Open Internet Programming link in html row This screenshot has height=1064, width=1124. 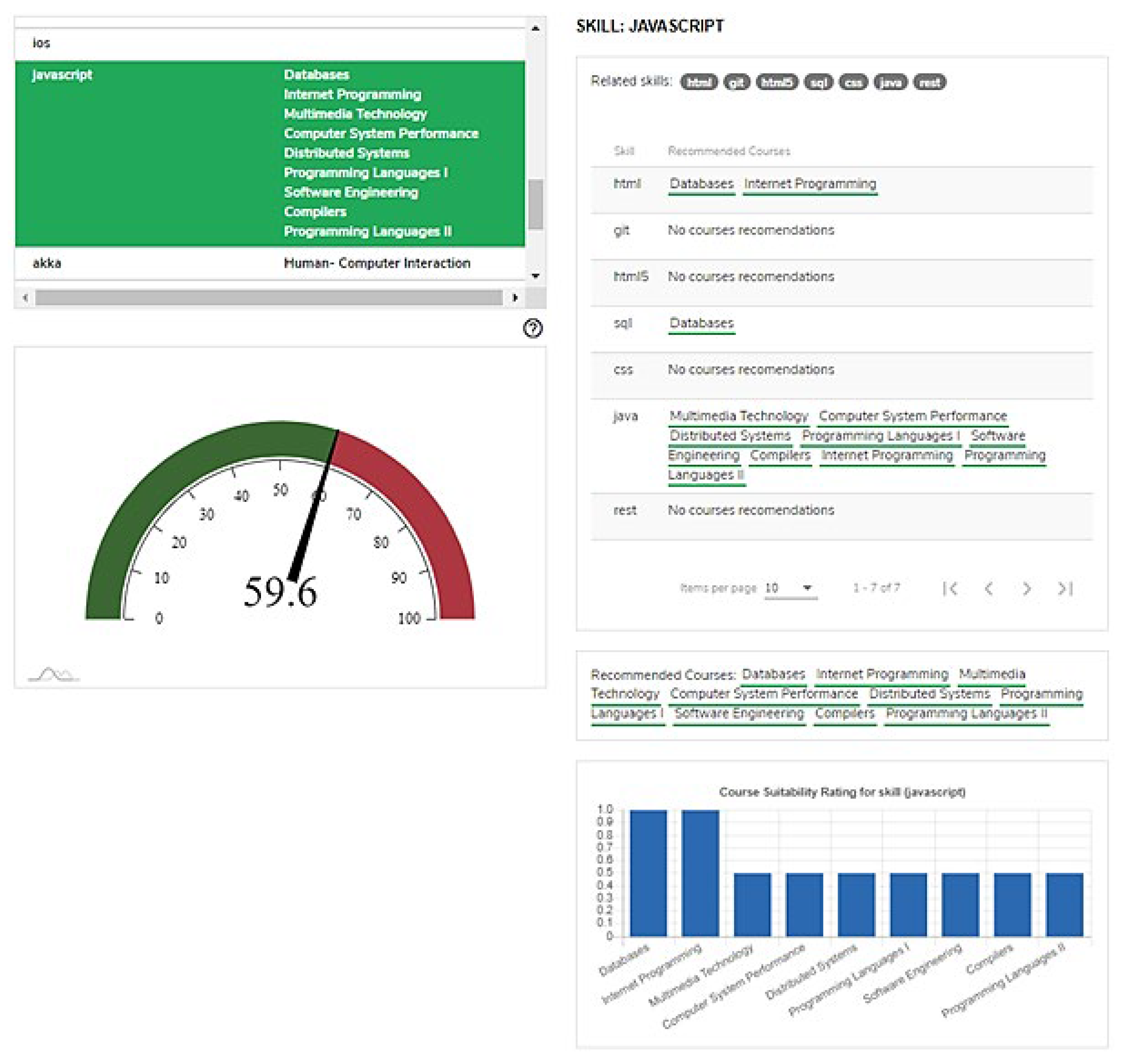(x=809, y=184)
